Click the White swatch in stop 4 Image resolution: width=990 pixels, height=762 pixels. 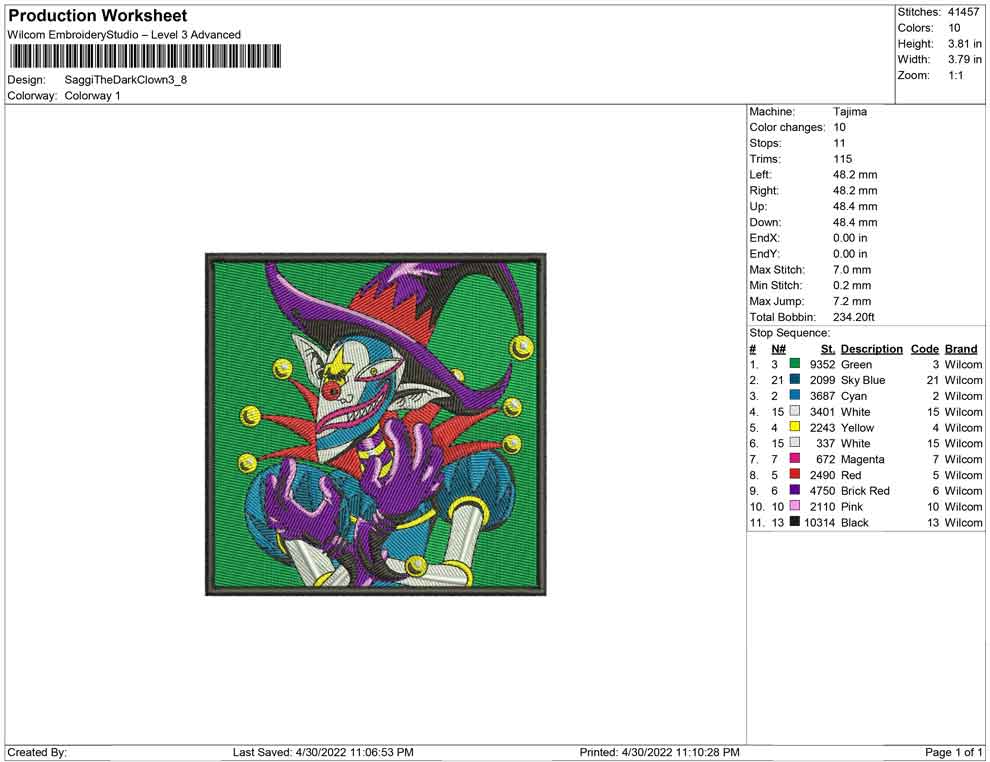pos(794,411)
